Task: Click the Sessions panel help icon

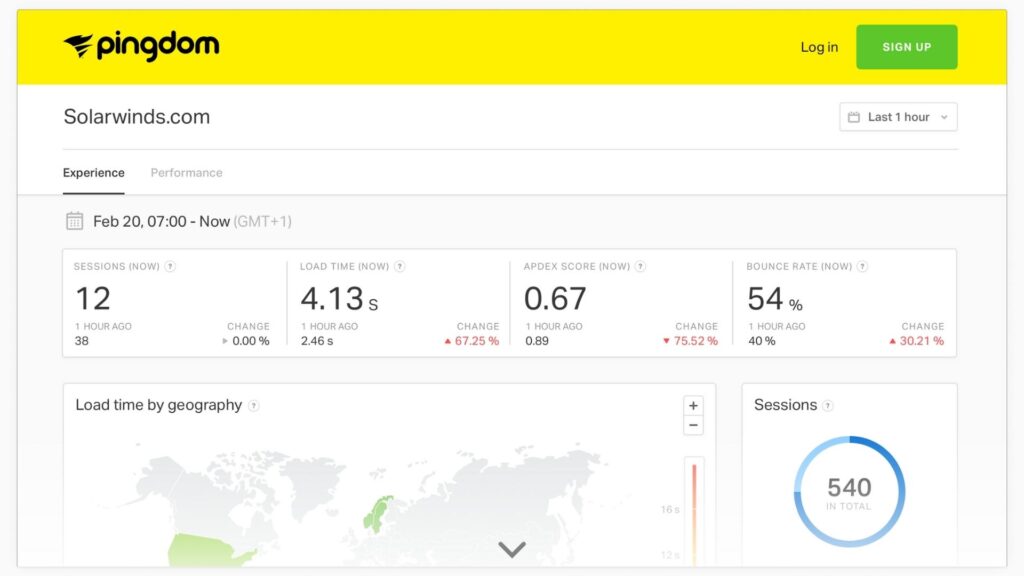Action: coord(827,406)
